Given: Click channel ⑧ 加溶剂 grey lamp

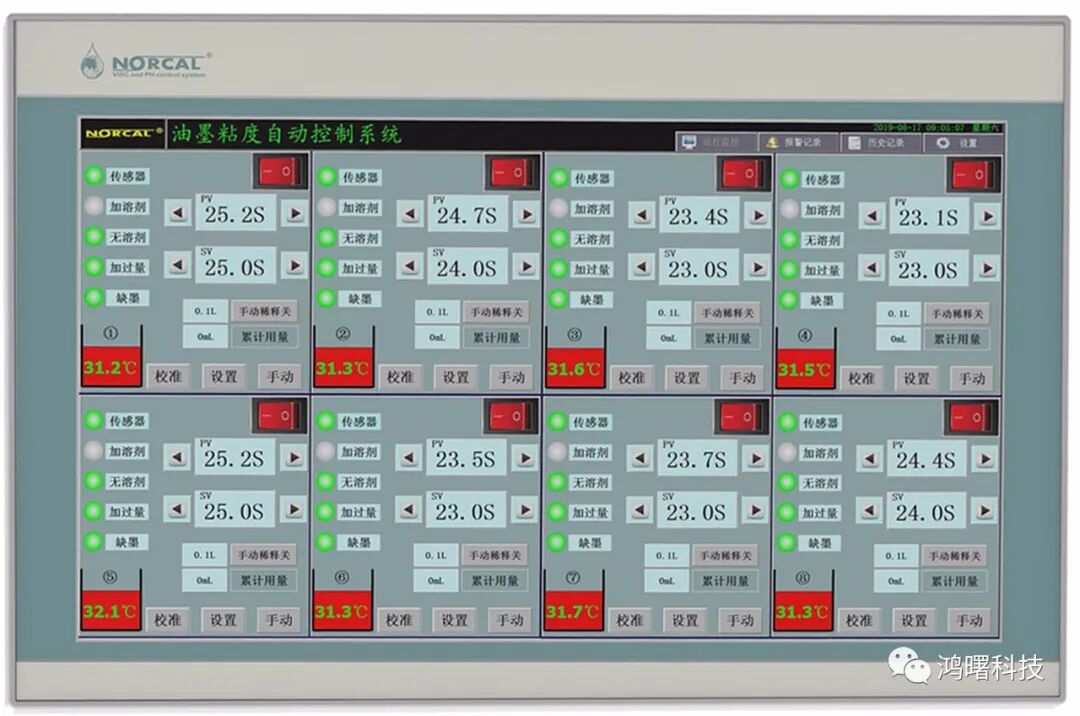Looking at the screenshot, I should pyautogui.click(x=787, y=452).
